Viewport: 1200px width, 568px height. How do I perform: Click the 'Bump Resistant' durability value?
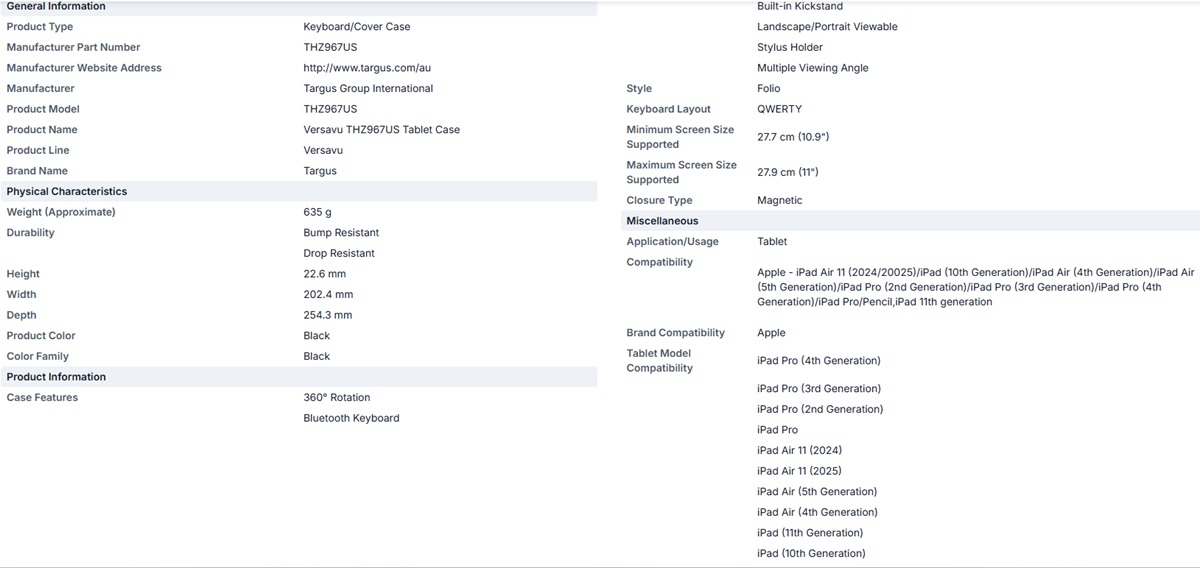(x=341, y=233)
